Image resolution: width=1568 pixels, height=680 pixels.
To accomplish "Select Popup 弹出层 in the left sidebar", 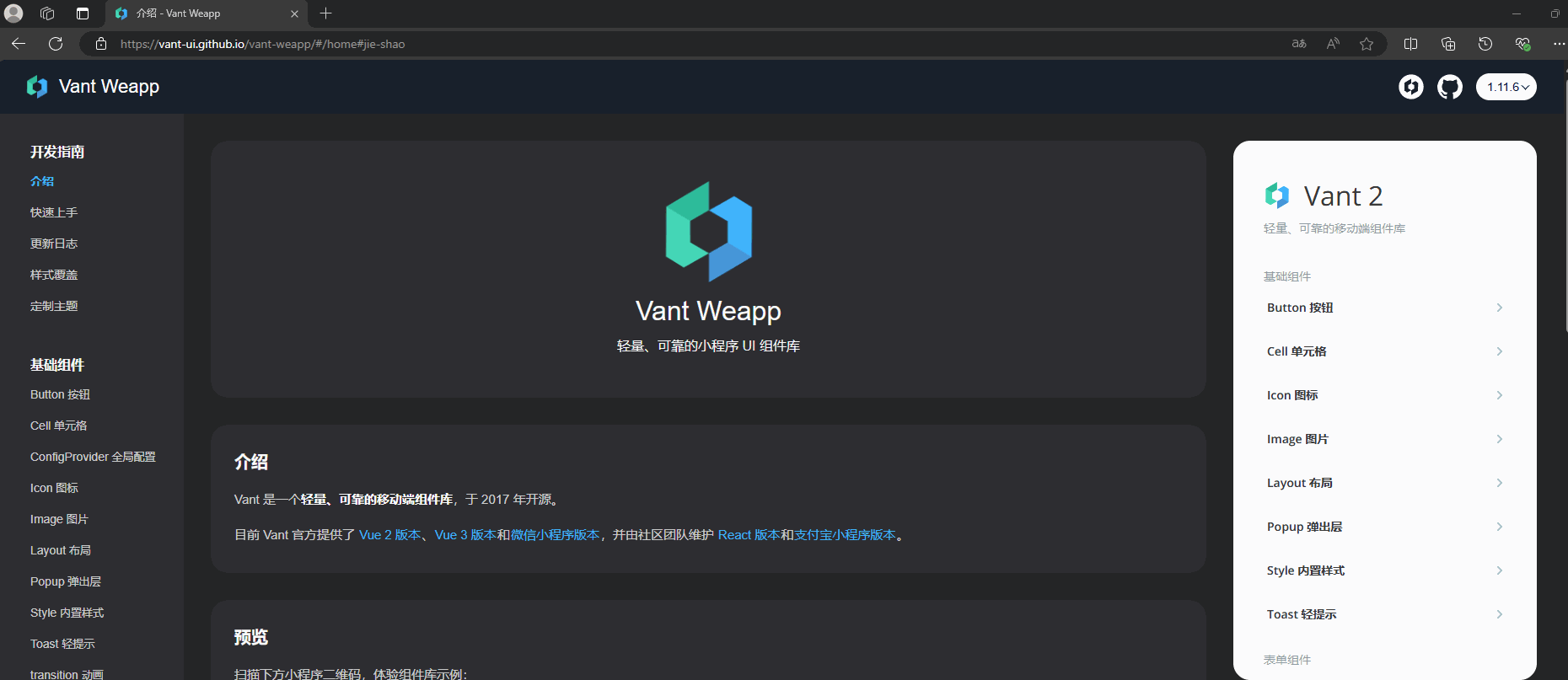I will [x=66, y=581].
